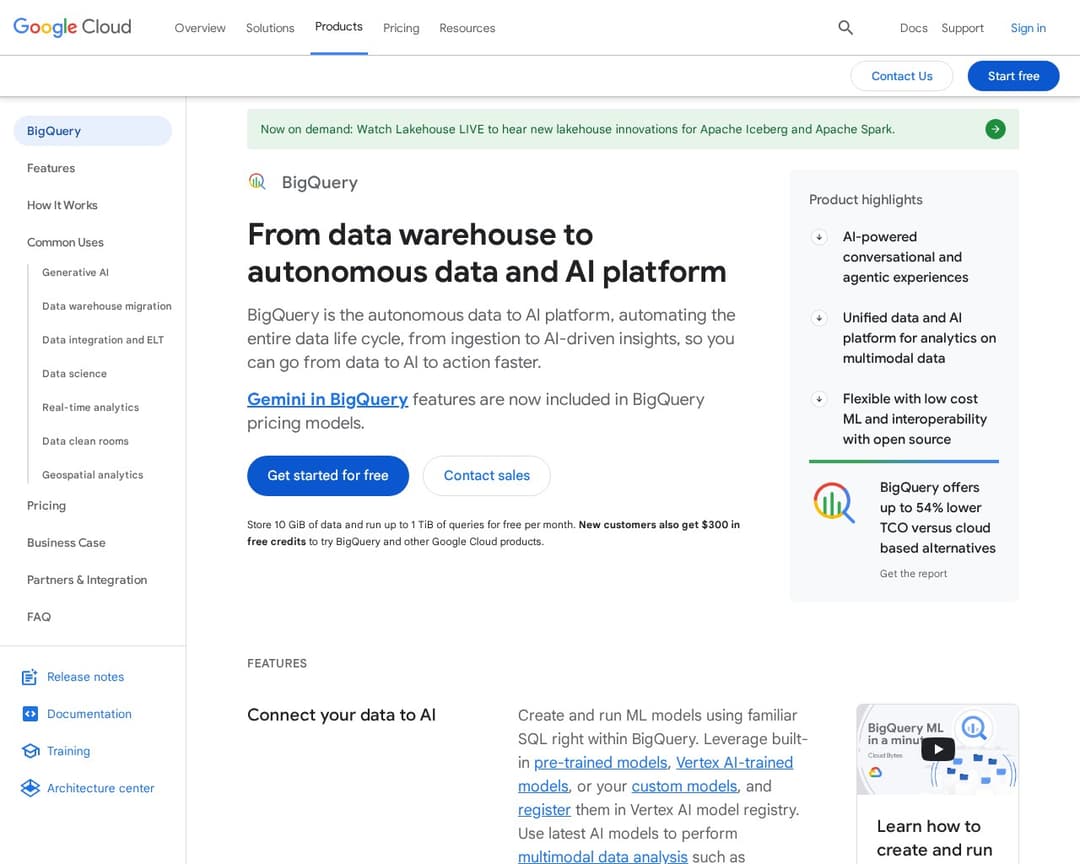The height and width of the screenshot is (864, 1080).
Task: Open Documentation link text
Action: (x=89, y=714)
